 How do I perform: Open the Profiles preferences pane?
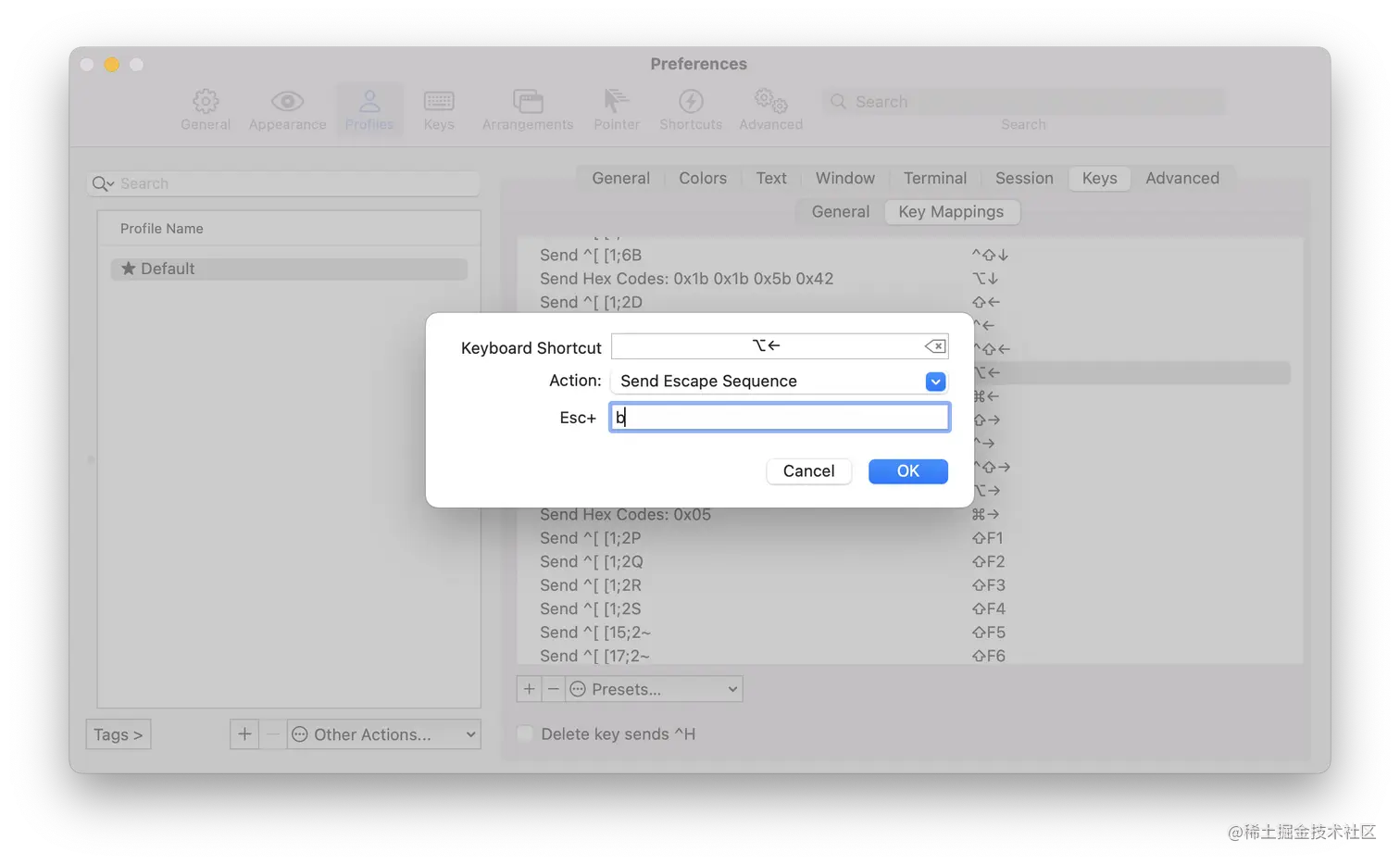pyautogui.click(x=369, y=110)
